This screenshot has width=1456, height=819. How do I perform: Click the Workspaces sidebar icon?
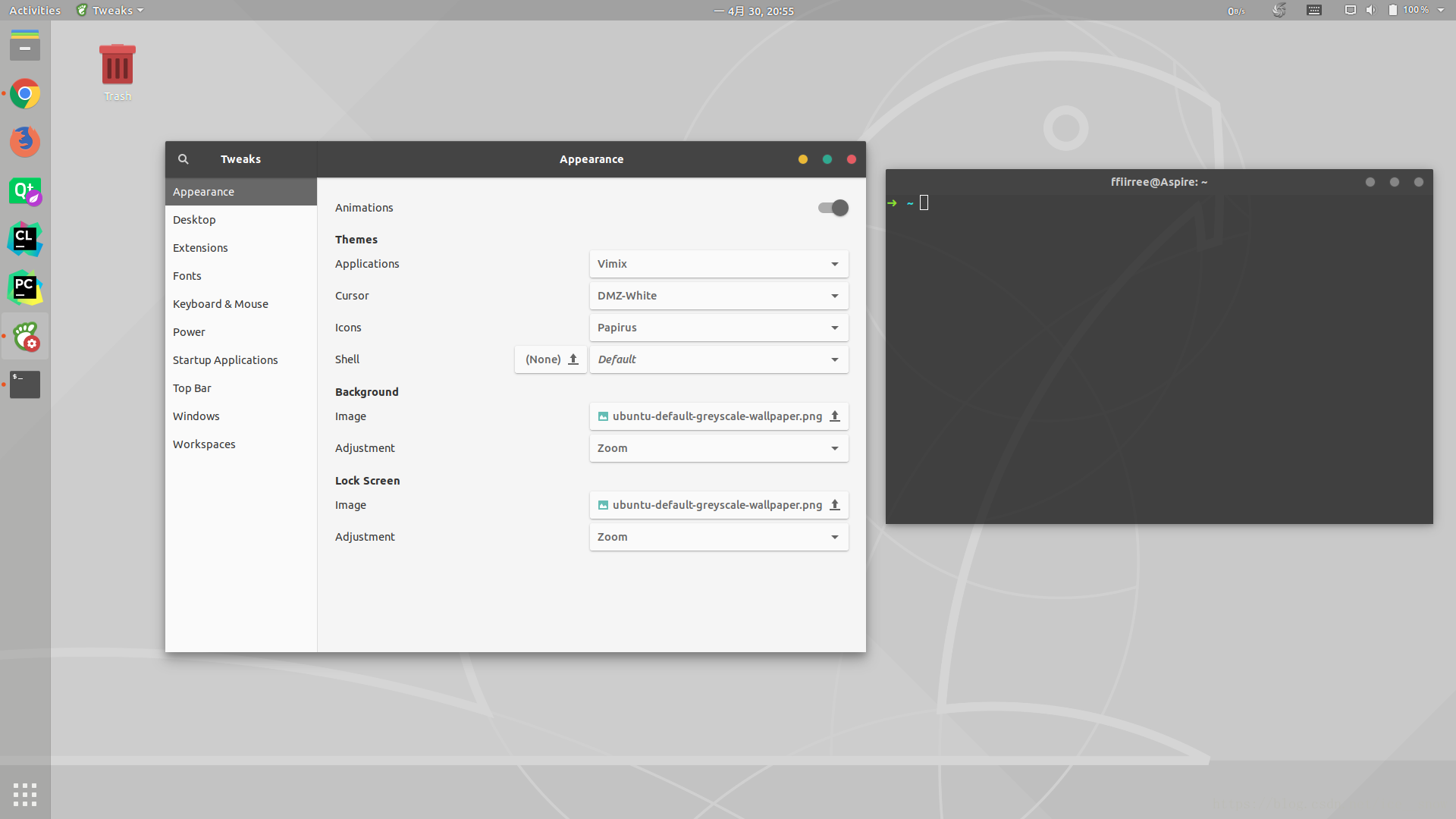pos(204,443)
